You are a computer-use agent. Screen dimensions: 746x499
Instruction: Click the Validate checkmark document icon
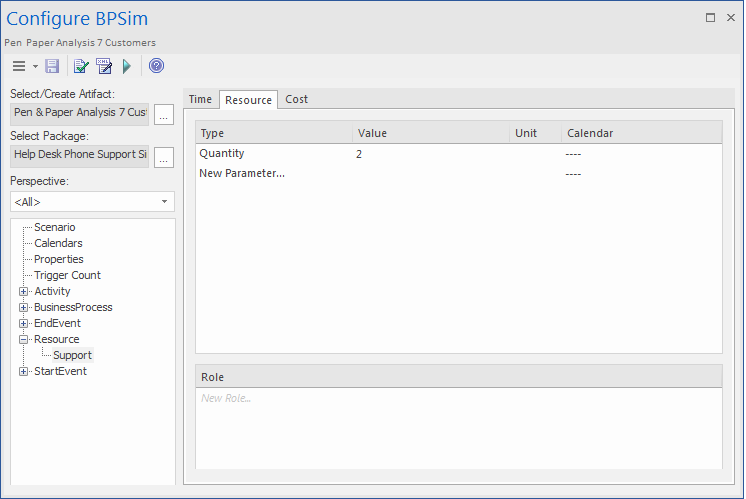82,66
